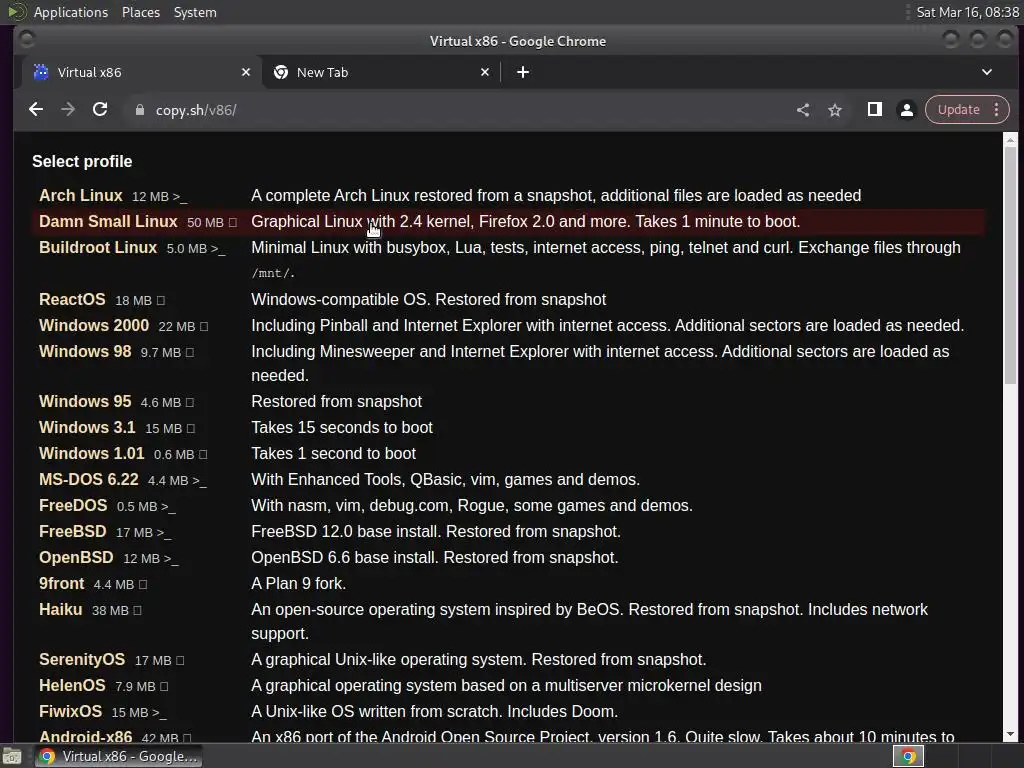Click the Select profile heading
Screen dimensions: 1024x768
(82, 161)
